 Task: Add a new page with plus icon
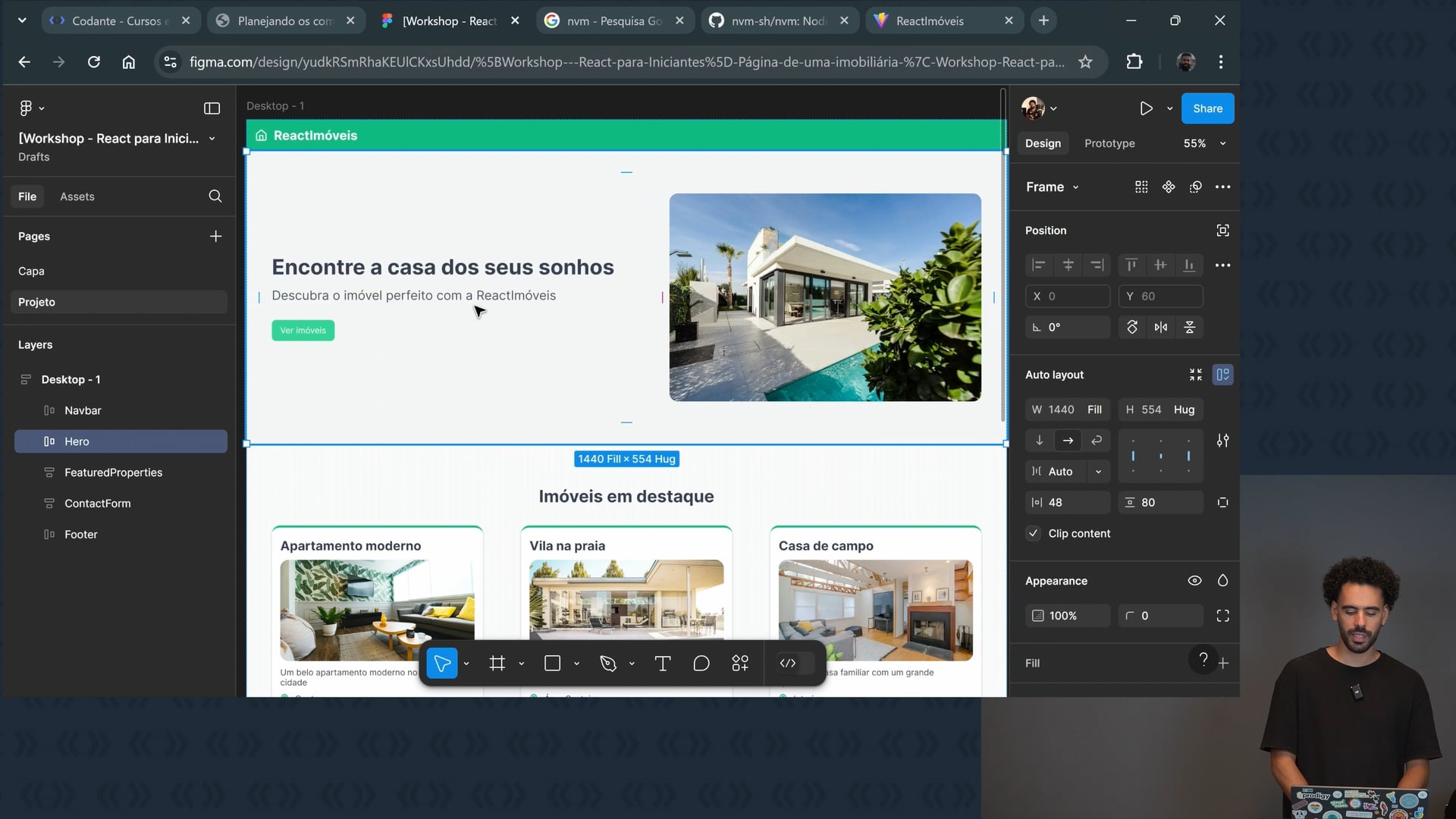point(215,237)
